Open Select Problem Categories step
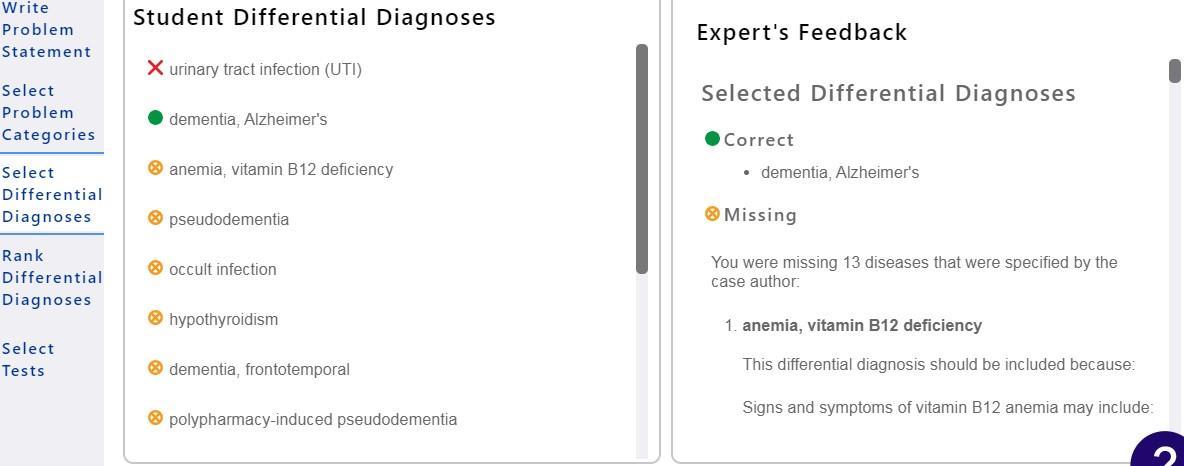The image size is (1184, 466). pos(48,112)
